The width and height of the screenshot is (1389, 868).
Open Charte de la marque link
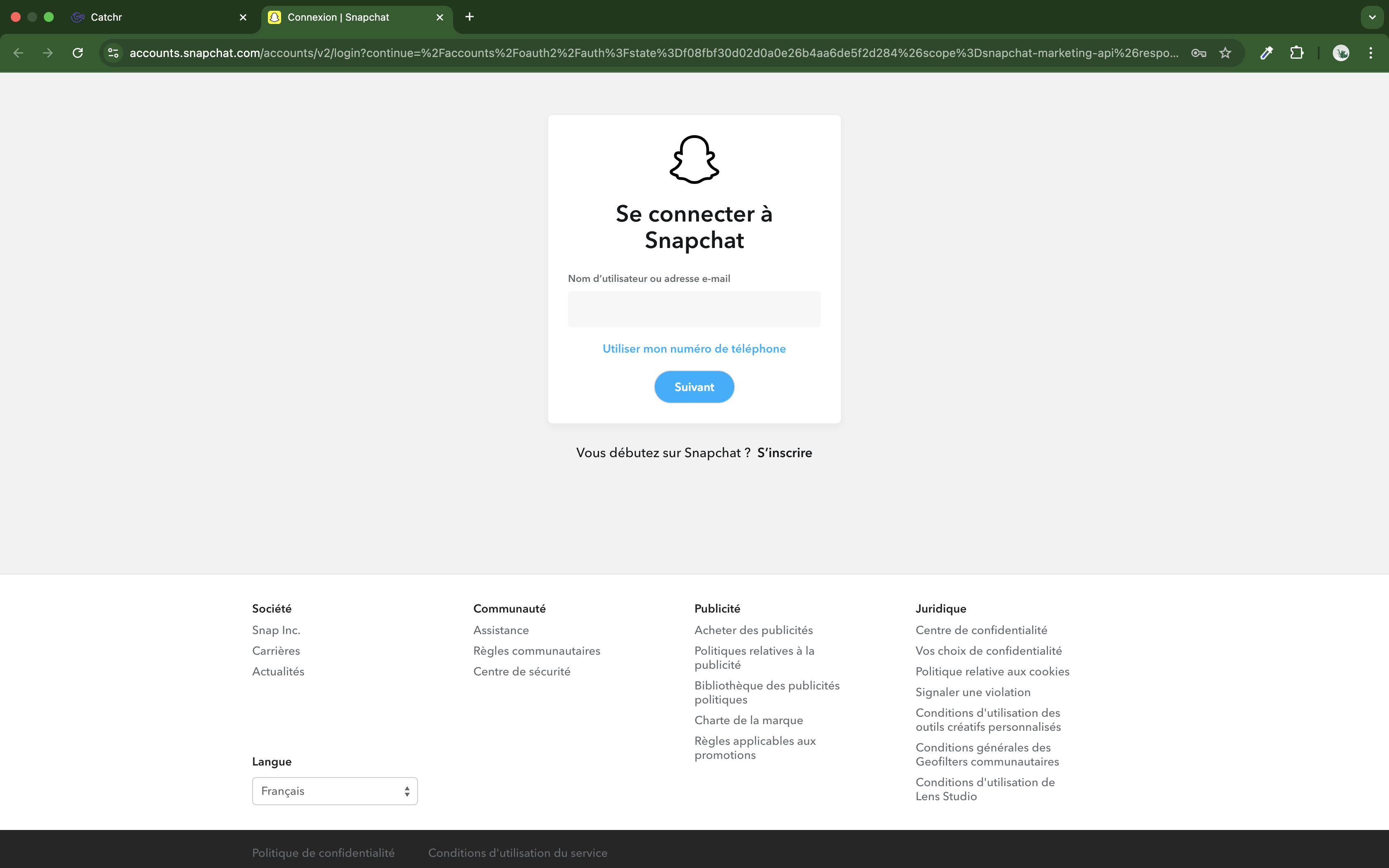pos(749,720)
